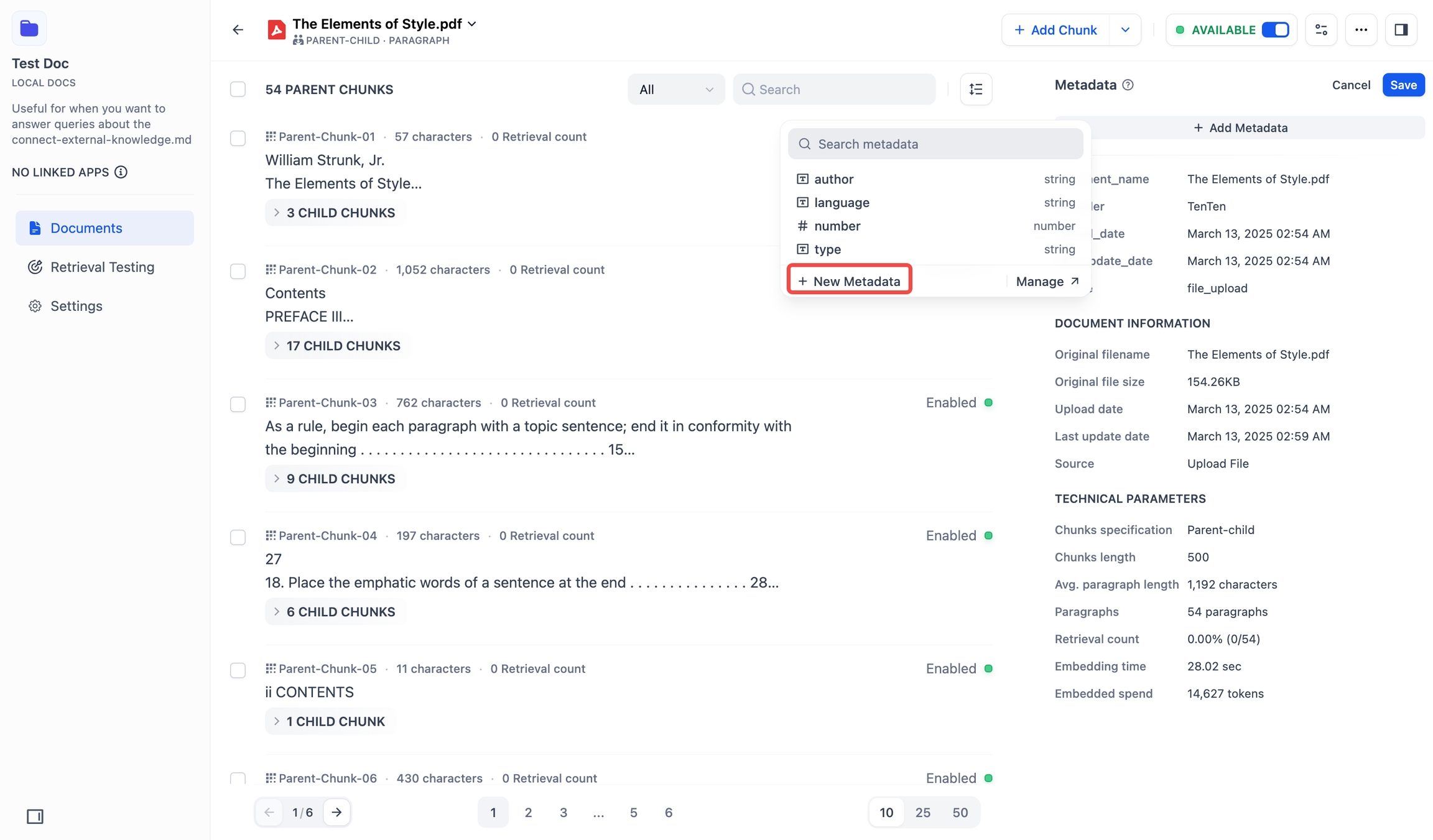Image resolution: width=1433 pixels, height=840 pixels.
Task: Click the No Linked Apps info icon
Action: [x=121, y=172]
